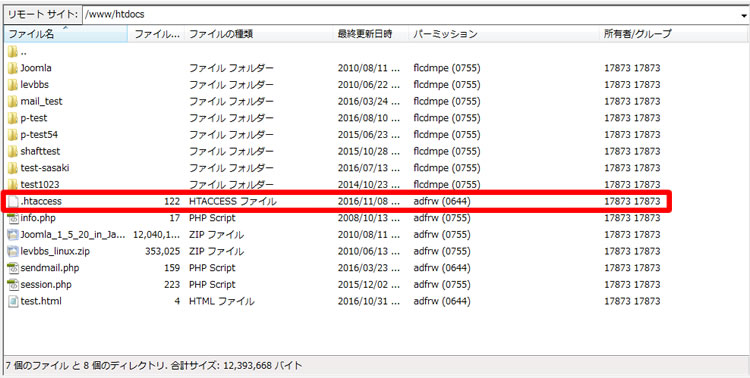750x378 pixels.
Task: Click the .htaccess file icon
Action: click(13, 201)
